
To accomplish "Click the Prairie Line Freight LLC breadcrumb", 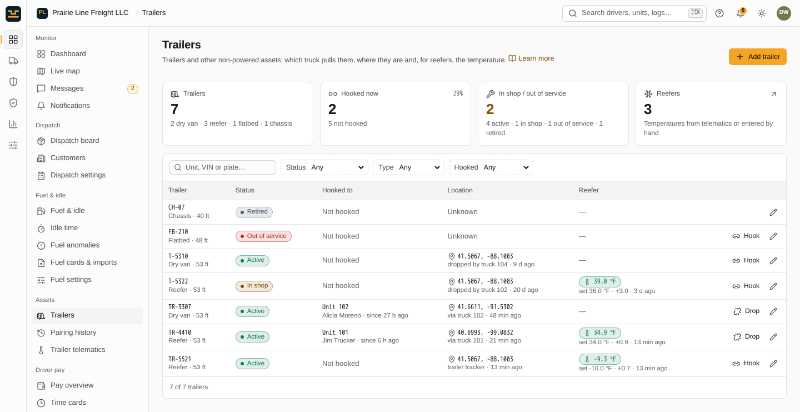I will click(x=90, y=13).
